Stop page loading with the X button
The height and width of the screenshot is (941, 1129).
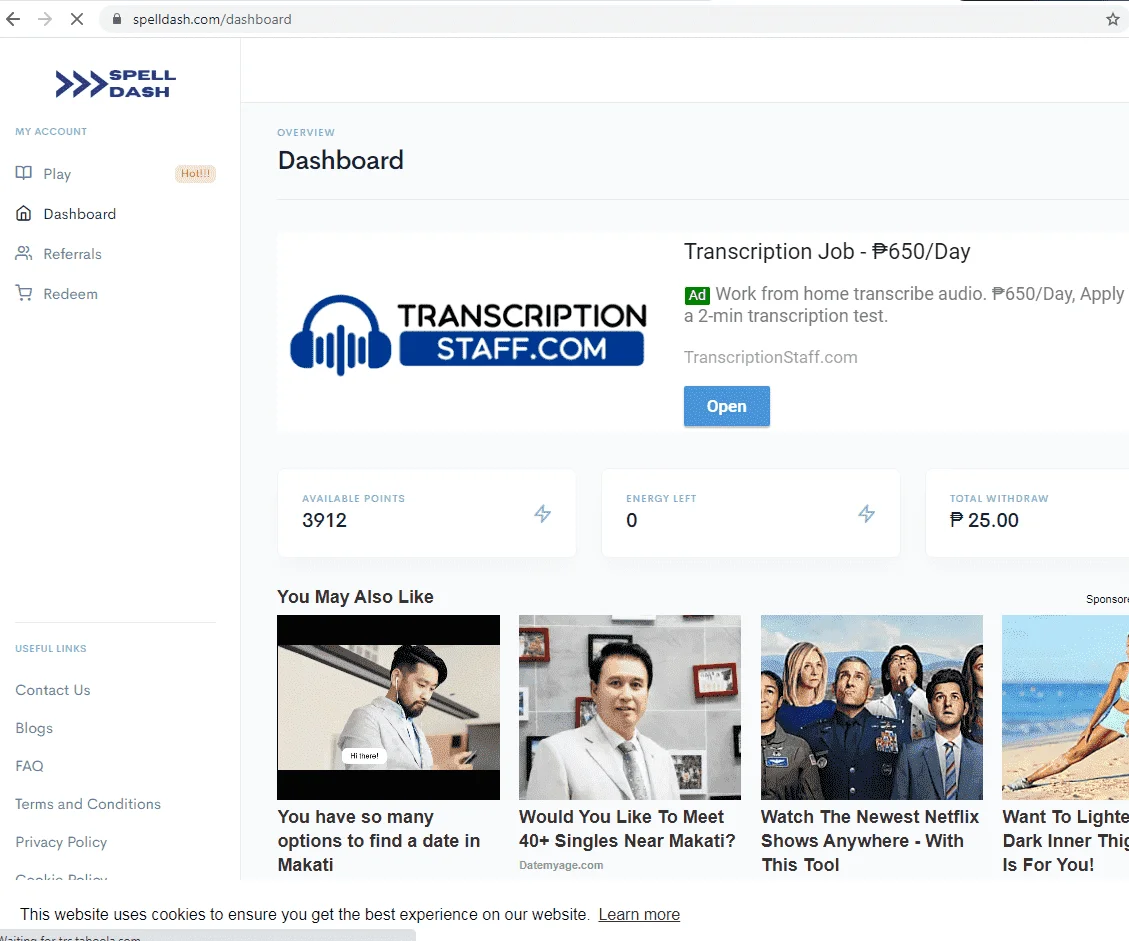tap(77, 19)
